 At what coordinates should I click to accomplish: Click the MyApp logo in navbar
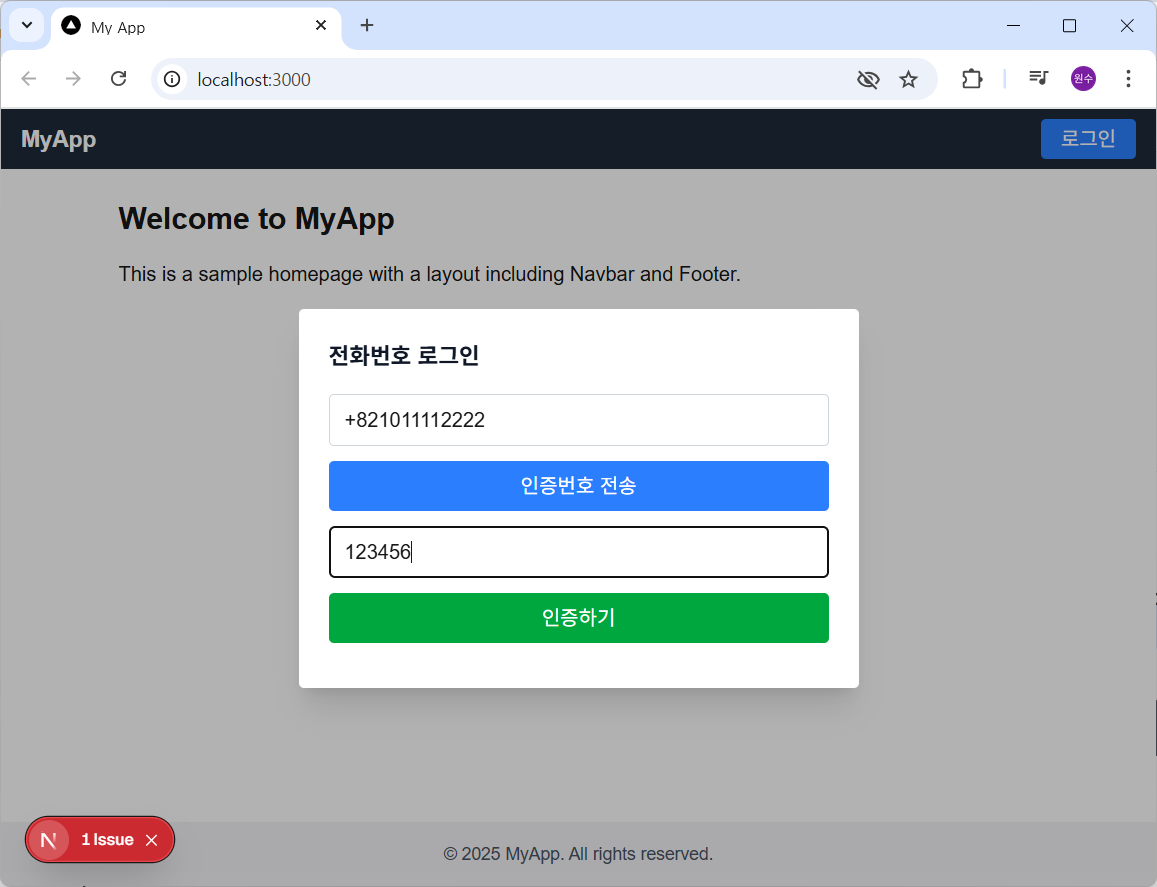click(x=58, y=139)
